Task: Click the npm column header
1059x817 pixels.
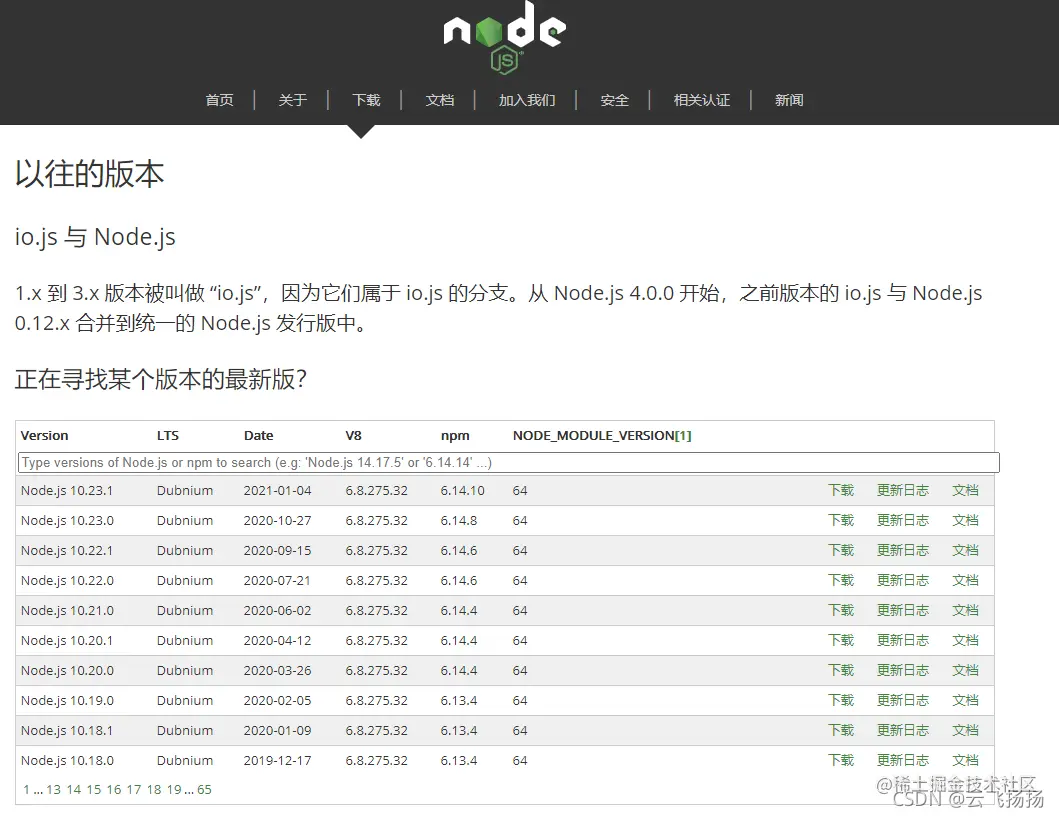Action: point(455,436)
